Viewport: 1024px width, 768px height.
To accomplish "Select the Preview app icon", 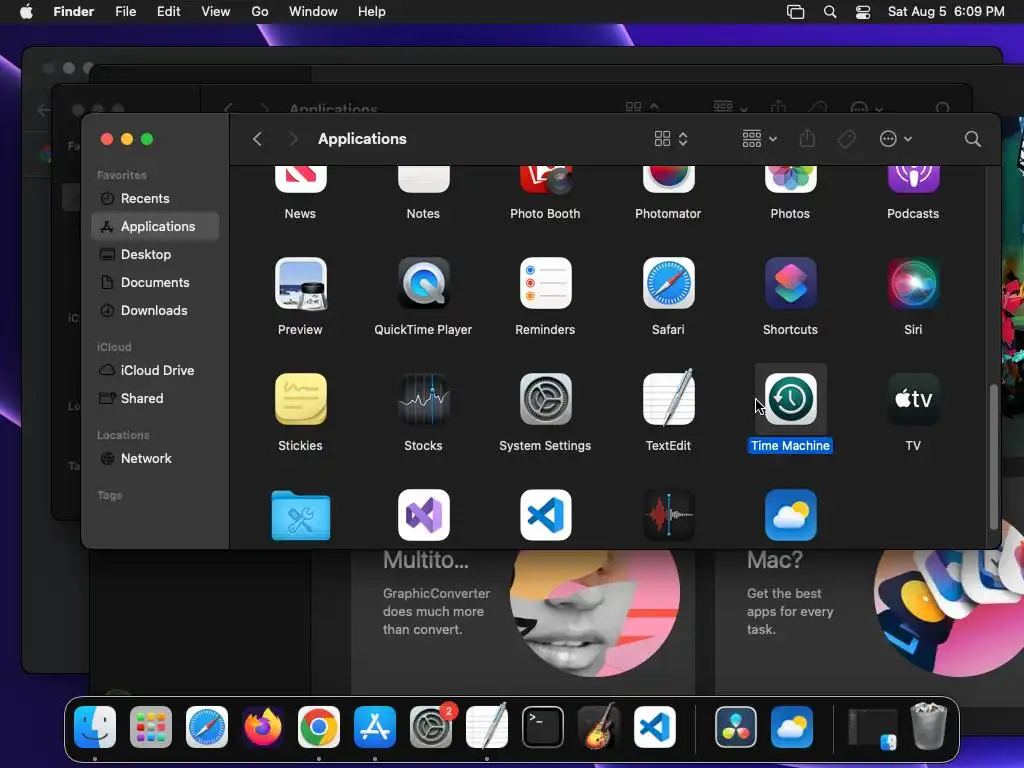I will (300, 283).
